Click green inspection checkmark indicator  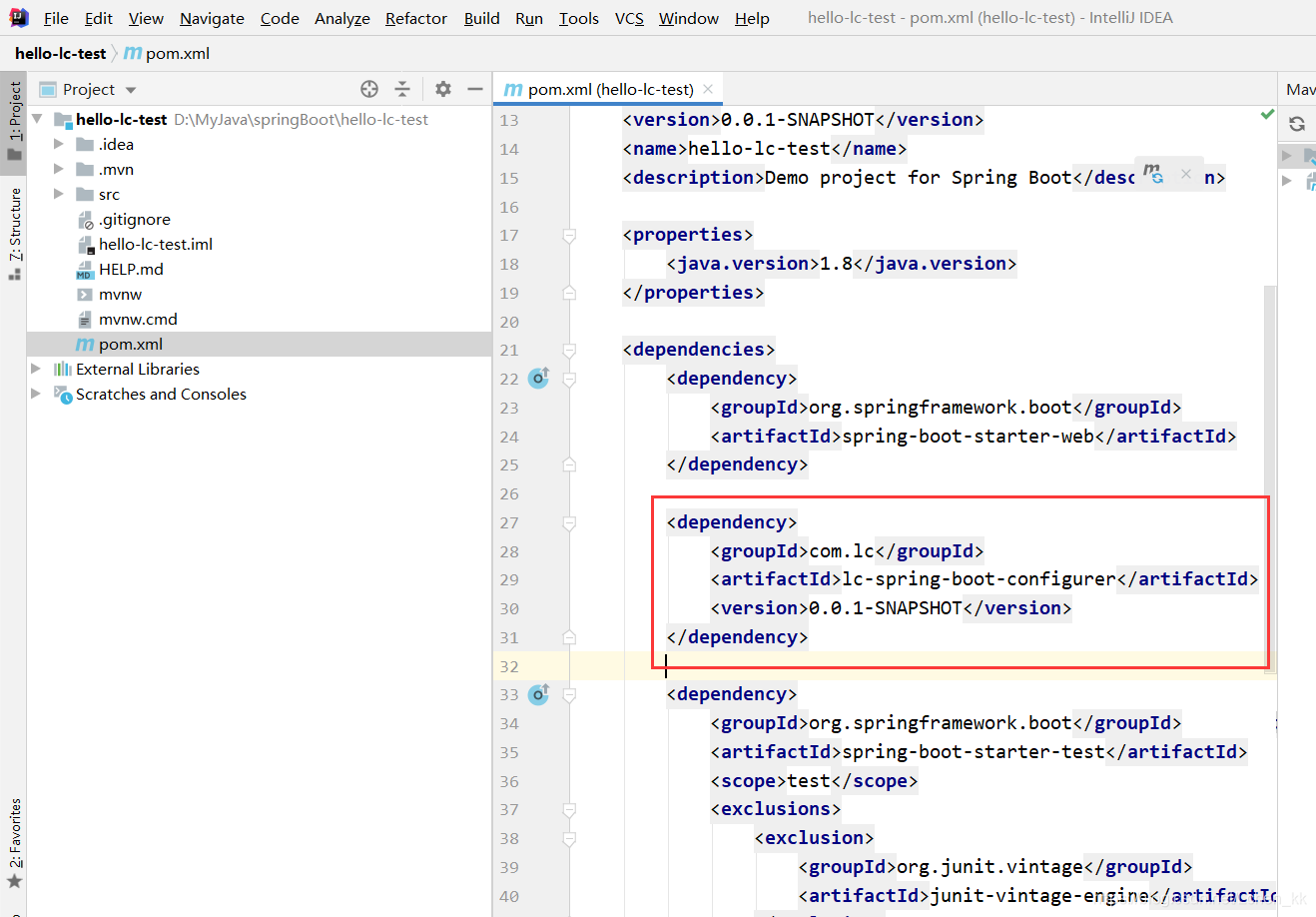point(1267,115)
